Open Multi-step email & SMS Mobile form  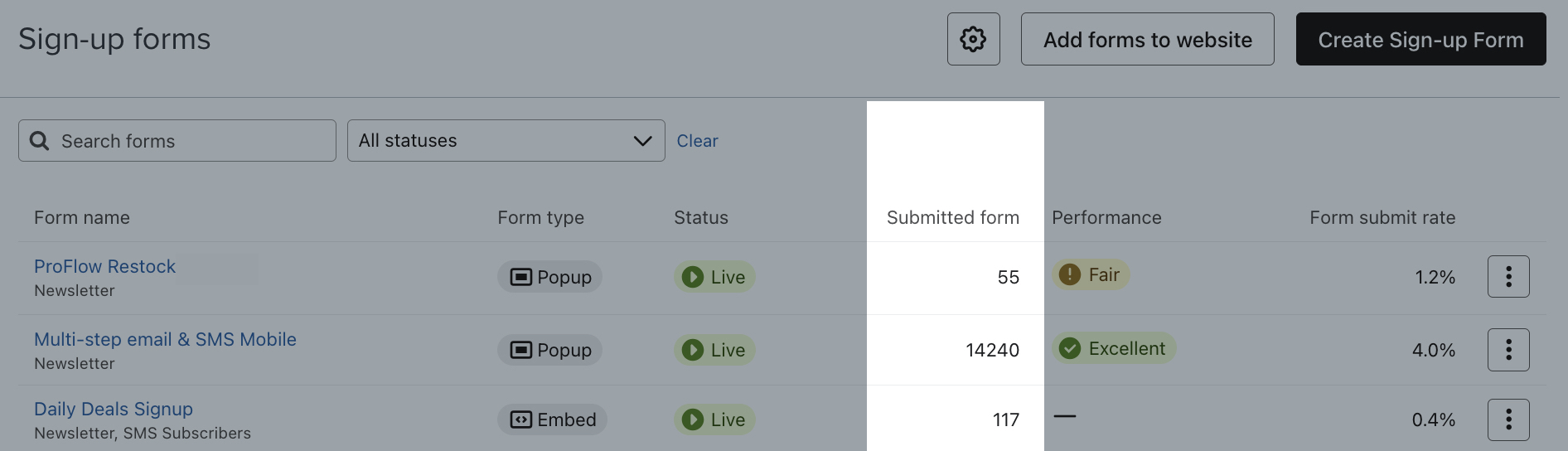(x=165, y=339)
